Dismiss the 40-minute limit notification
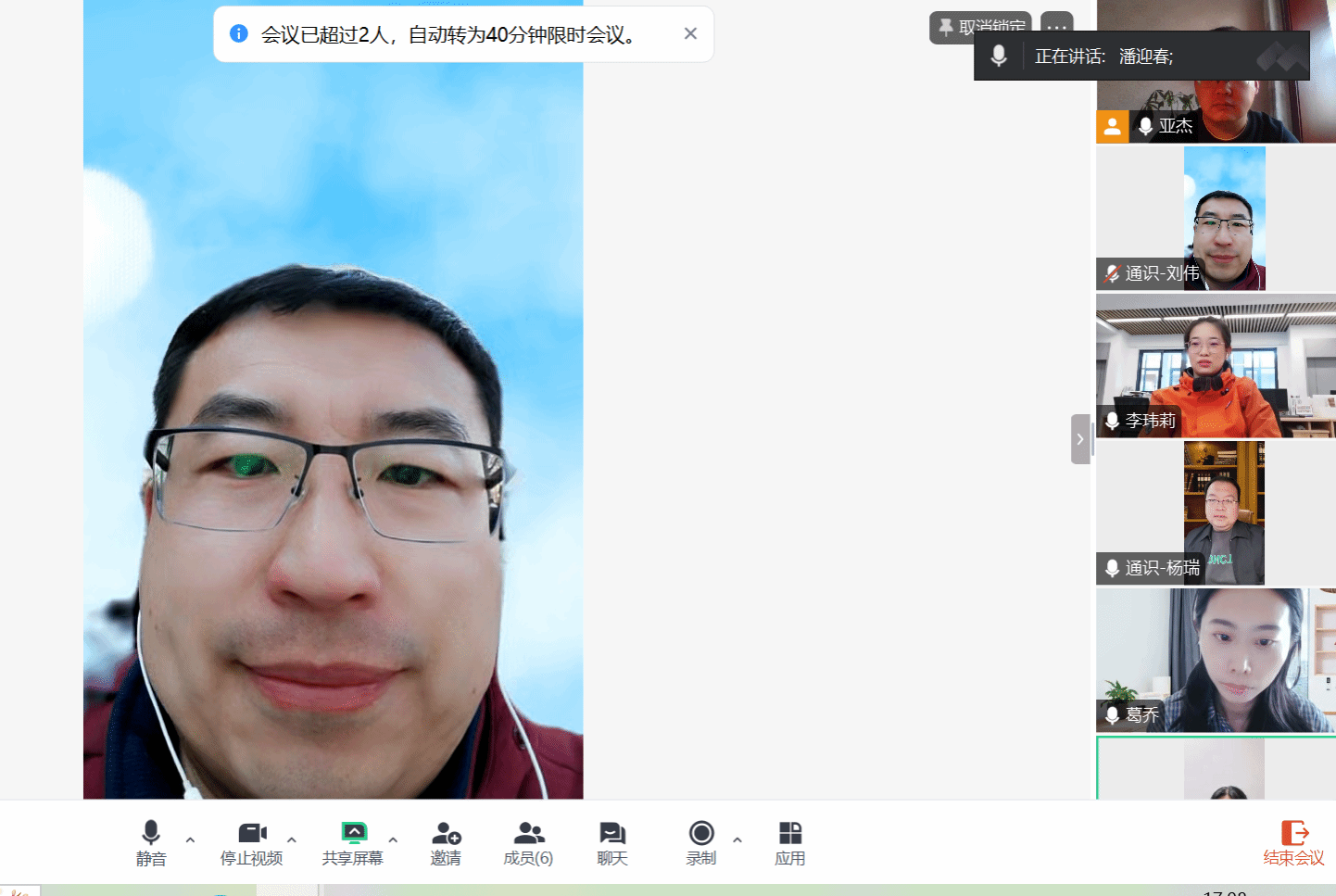Image resolution: width=1336 pixels, height=896 pixels. (690, 33)
